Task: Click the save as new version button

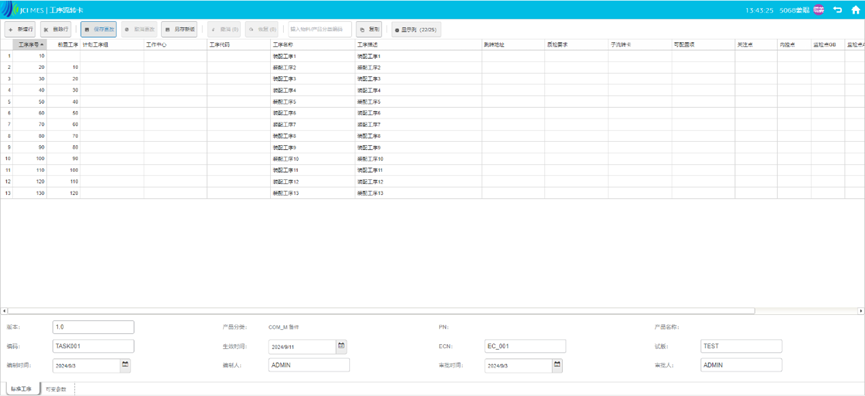Action: (x=179, y=29)
